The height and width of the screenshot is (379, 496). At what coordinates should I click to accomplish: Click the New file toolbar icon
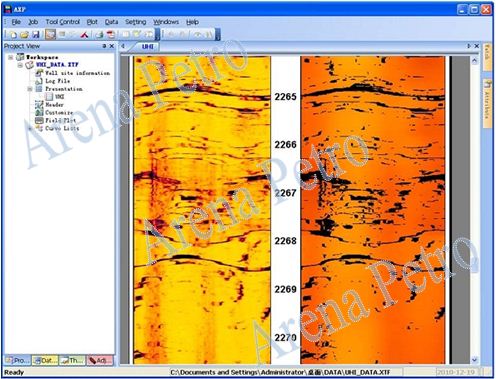click(x=13, y=34)
